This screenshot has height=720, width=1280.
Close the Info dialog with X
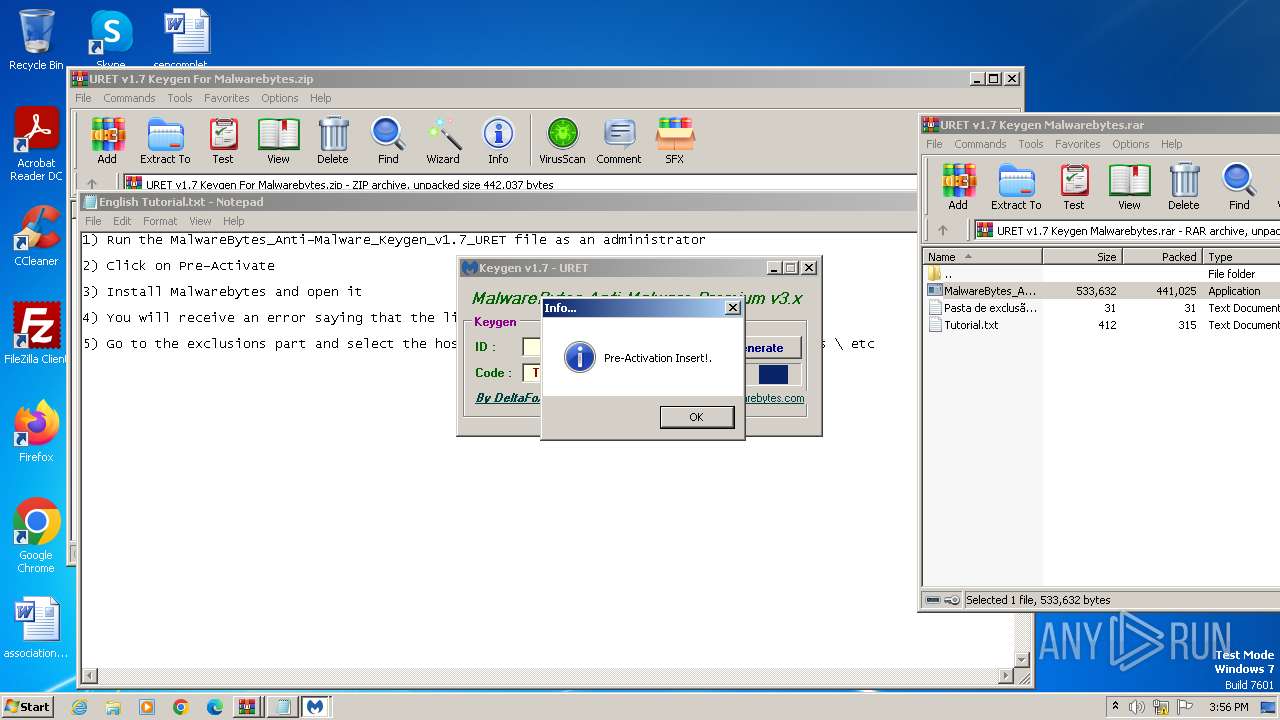pos(732,308)
